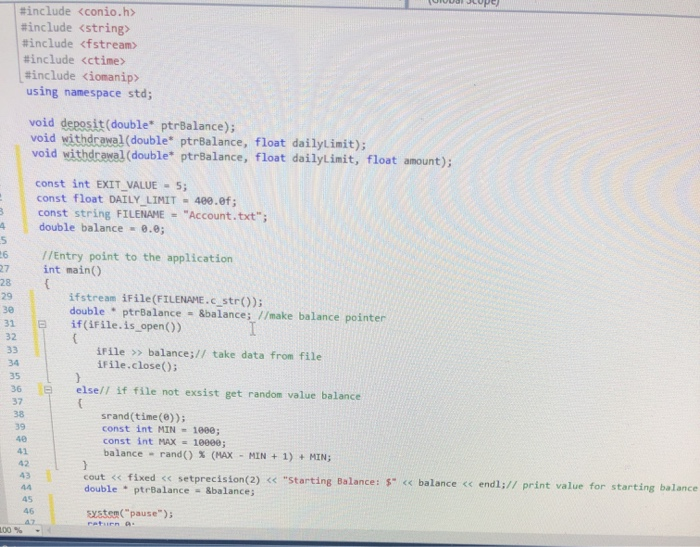Click the '#include <conio.h>' line
700x547 pixels.
coord(77,12)
